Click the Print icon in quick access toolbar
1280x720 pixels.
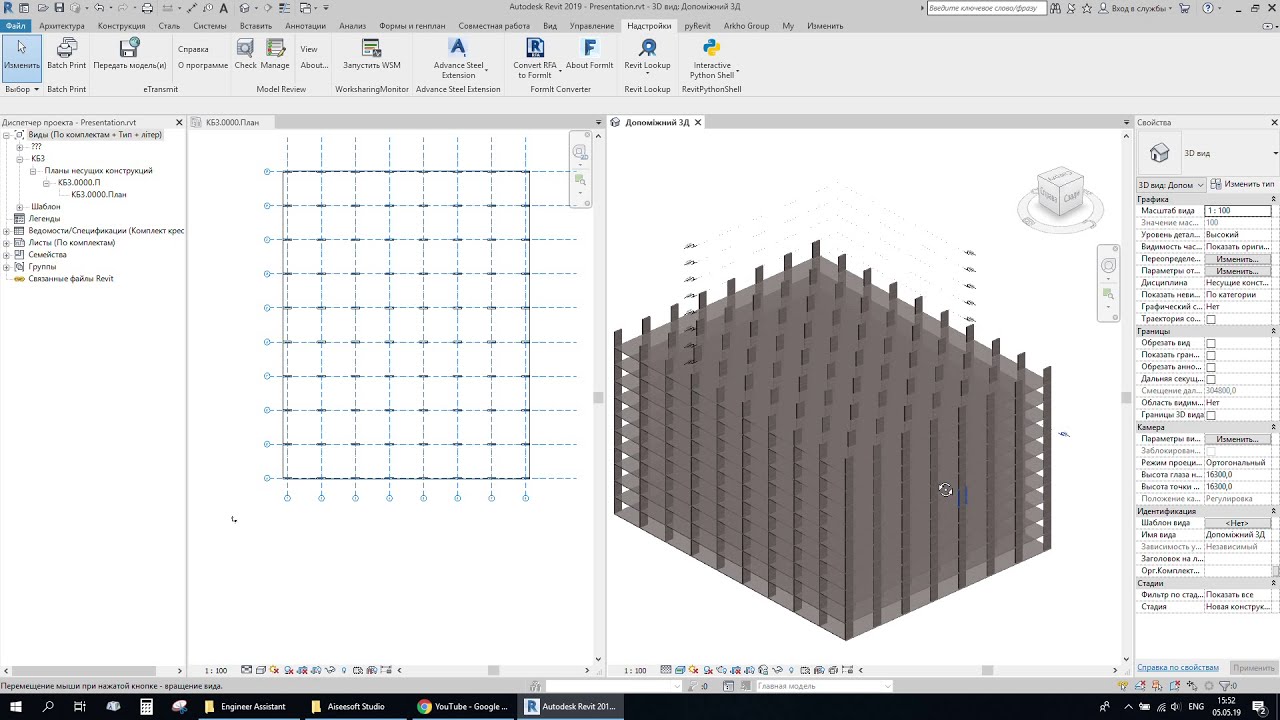click(x=147, y=8)
